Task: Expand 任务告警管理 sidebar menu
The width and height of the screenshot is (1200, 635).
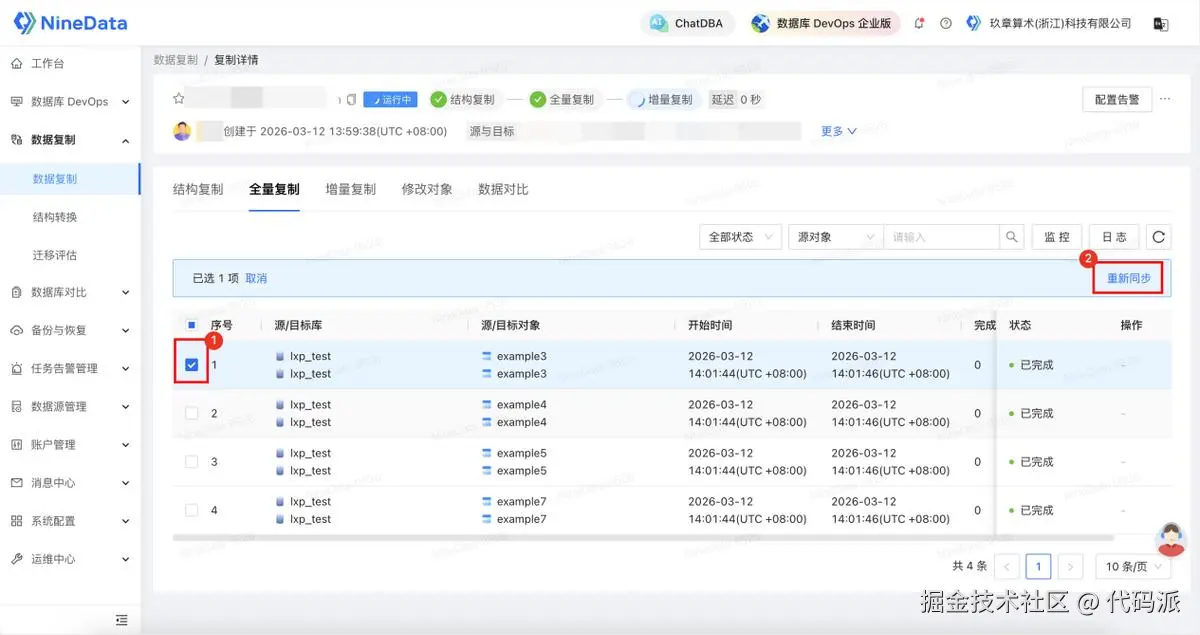Action: point(70,368)
